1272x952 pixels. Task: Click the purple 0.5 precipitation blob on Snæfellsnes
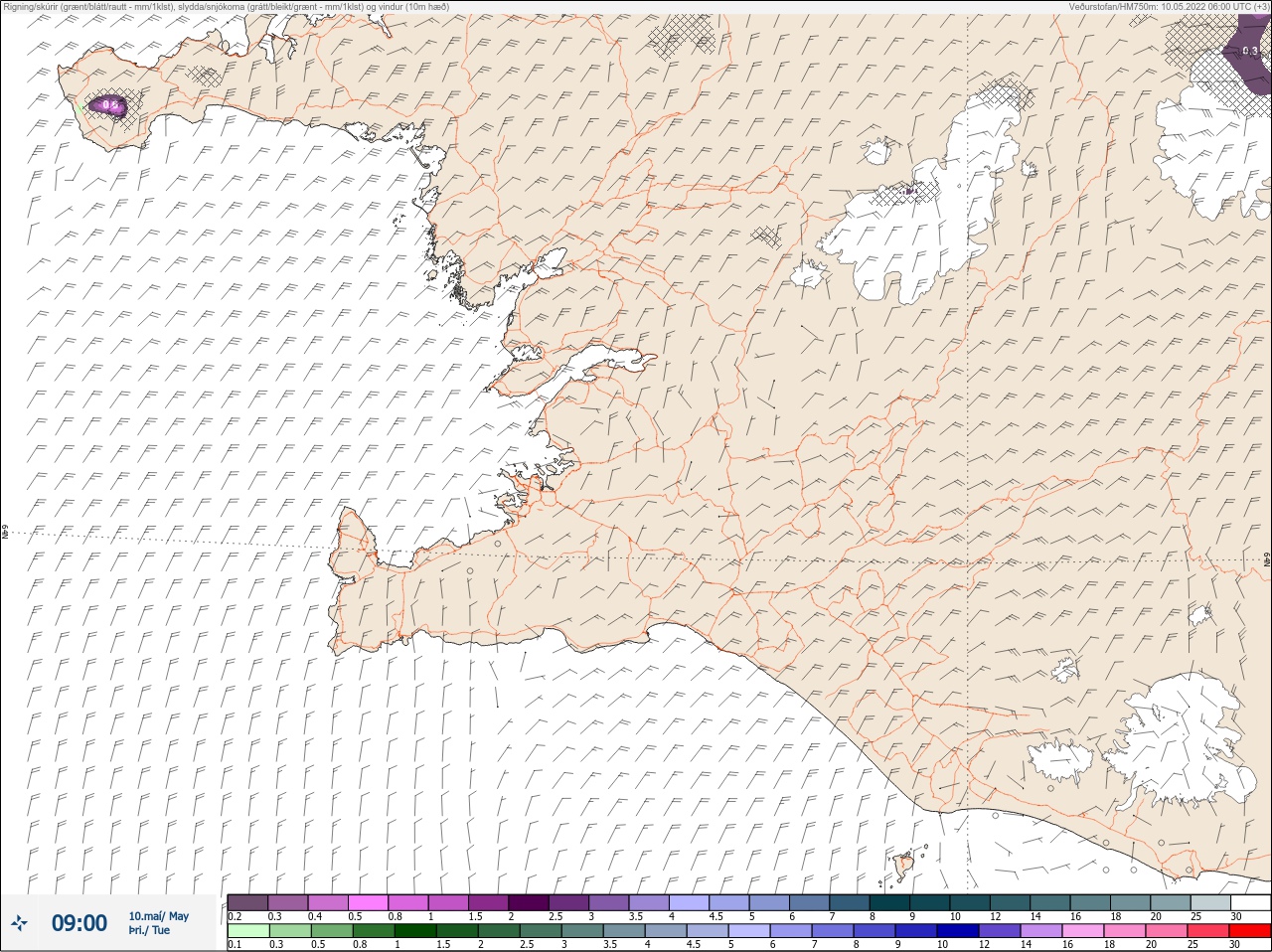tap(107, 105)
